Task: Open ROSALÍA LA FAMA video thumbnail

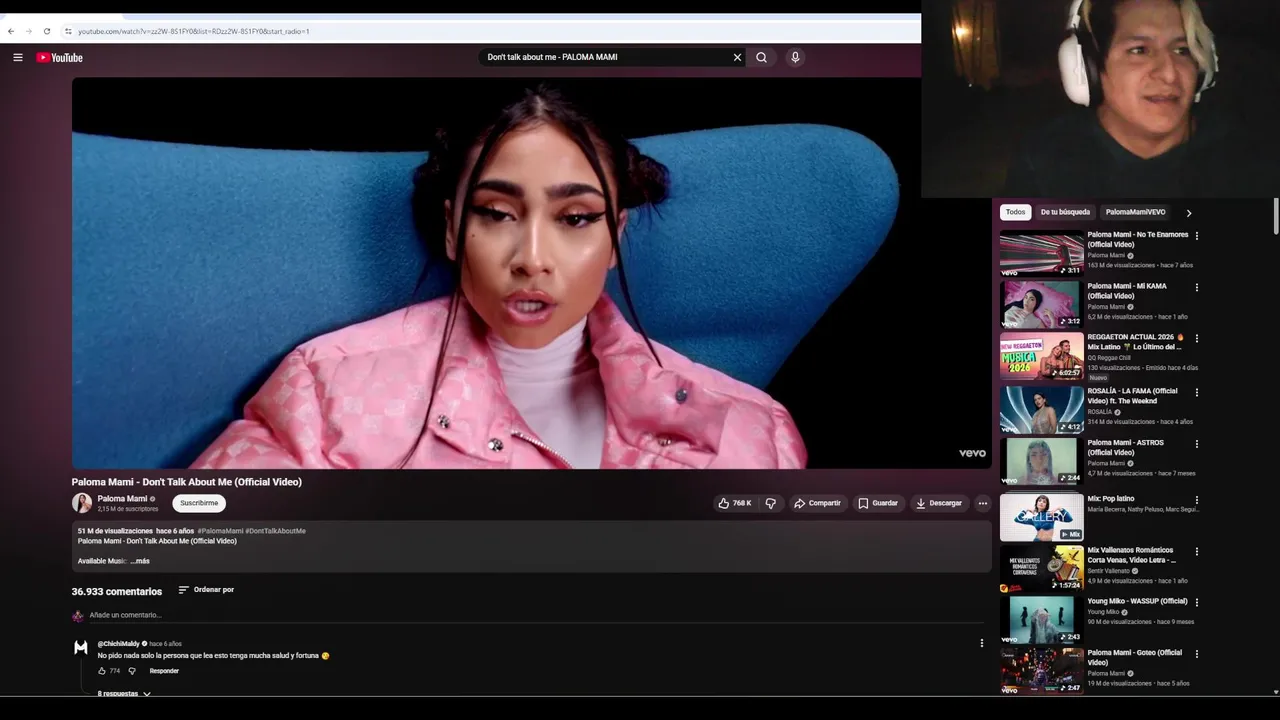Action: [x=1042, y=409]
